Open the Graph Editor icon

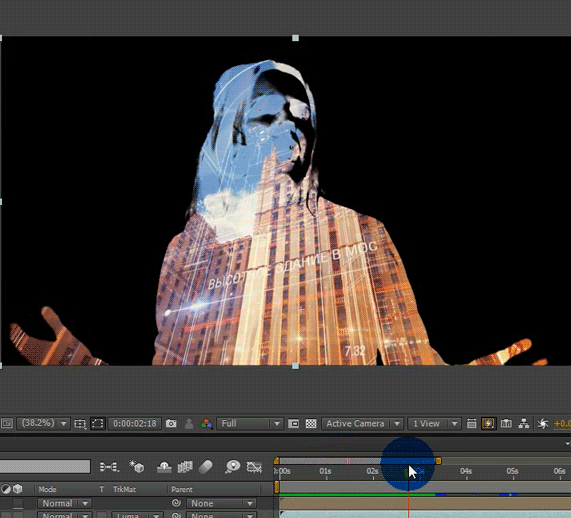[x=254, y=467]
